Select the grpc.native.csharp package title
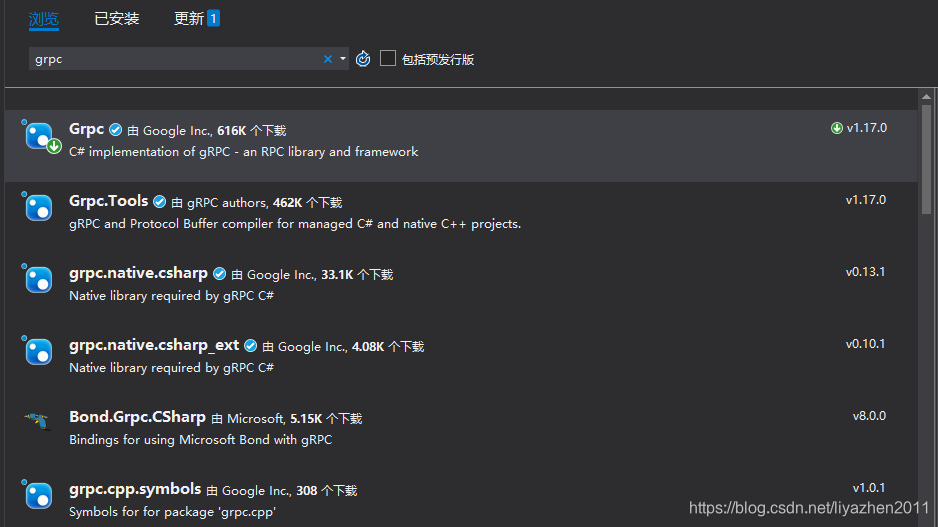This screenshot has height=527, width=938. pos(138,273)
